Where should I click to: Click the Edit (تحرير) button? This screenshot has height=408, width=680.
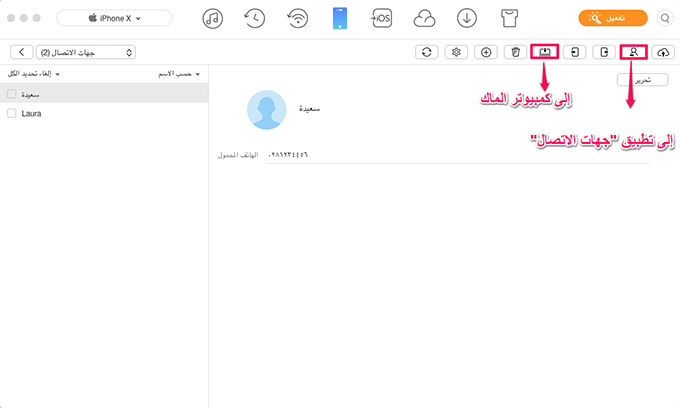[x=643, y=80]
